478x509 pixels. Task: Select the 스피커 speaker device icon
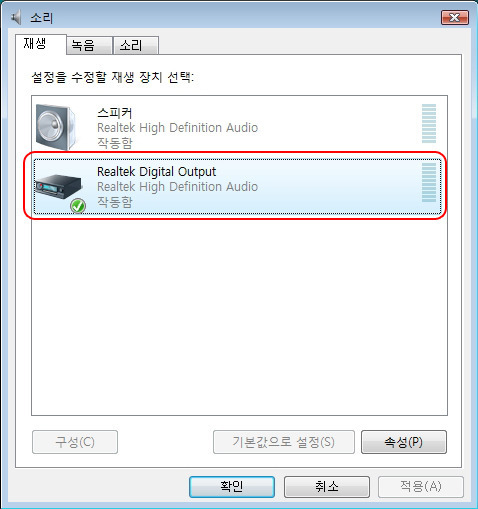point(56,127)
